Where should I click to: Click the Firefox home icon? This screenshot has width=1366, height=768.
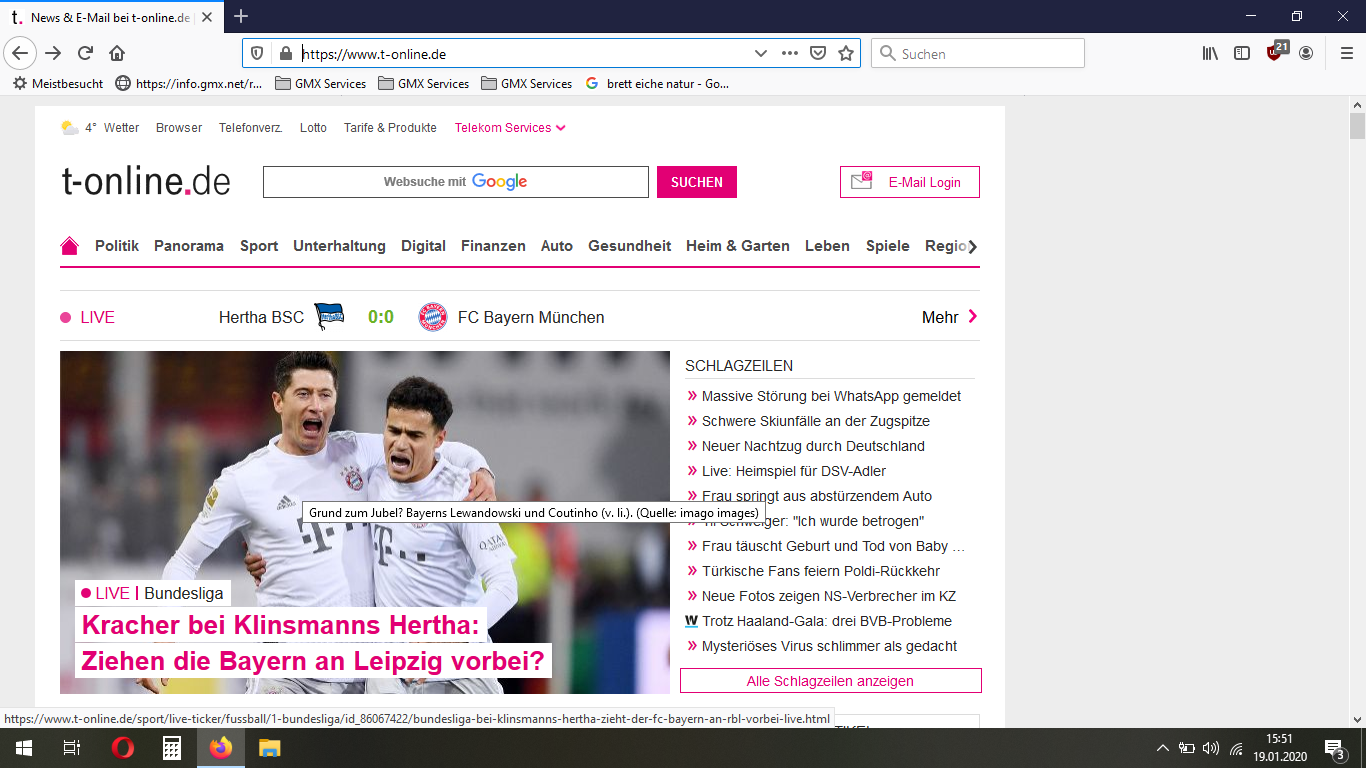pyautogui.click(x=117, y=54)
